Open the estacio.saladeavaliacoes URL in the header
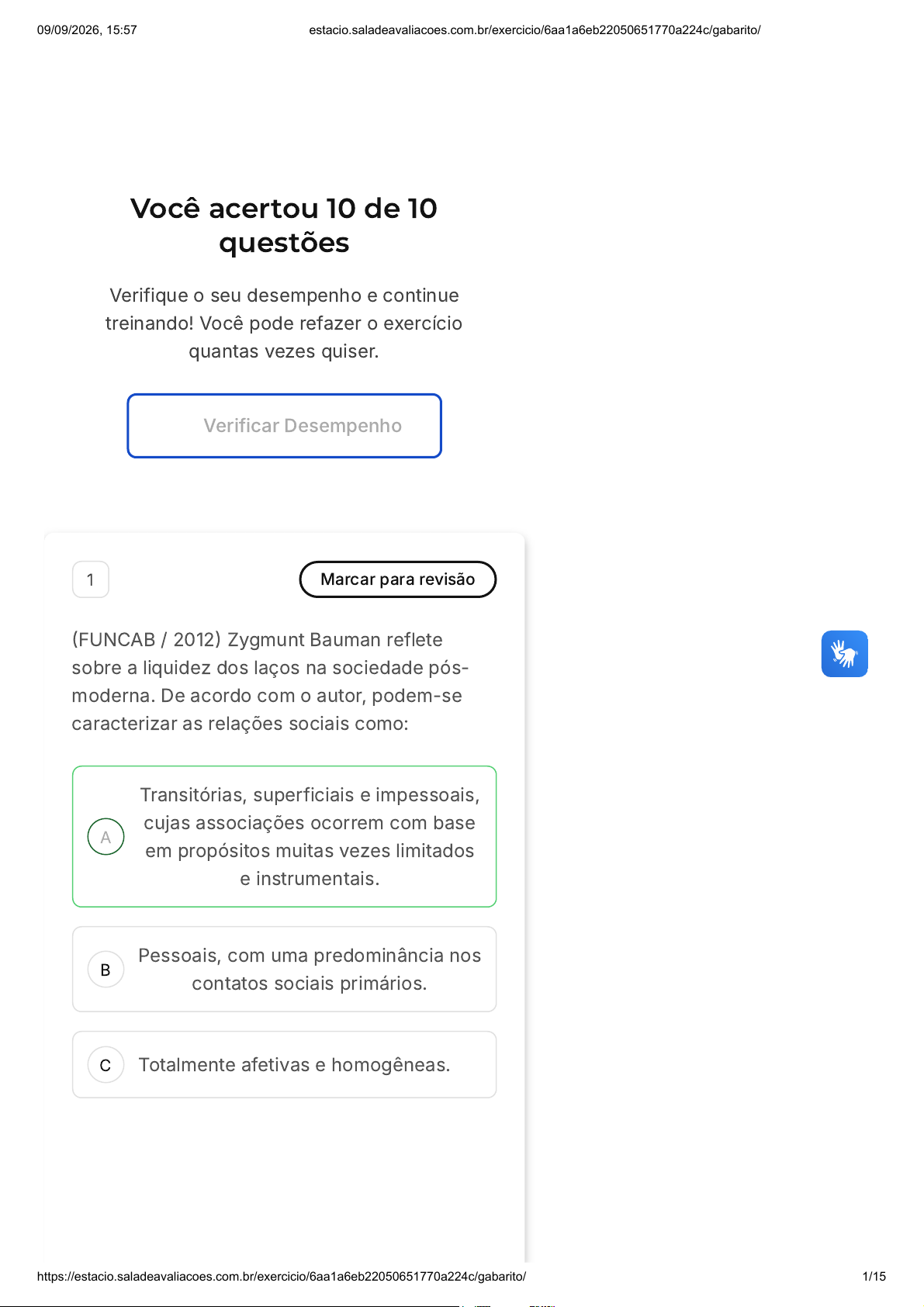The image size is (924, 1307). click(535, 30)
